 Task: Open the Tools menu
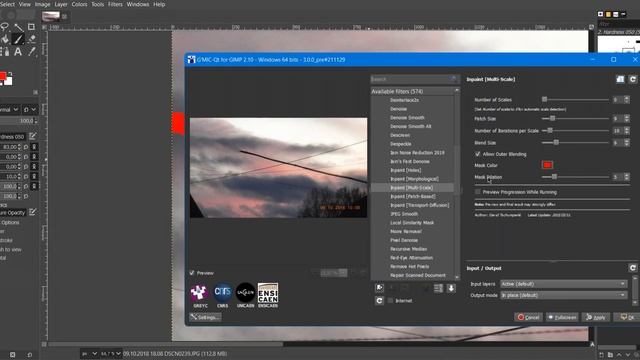coord(97,4)
